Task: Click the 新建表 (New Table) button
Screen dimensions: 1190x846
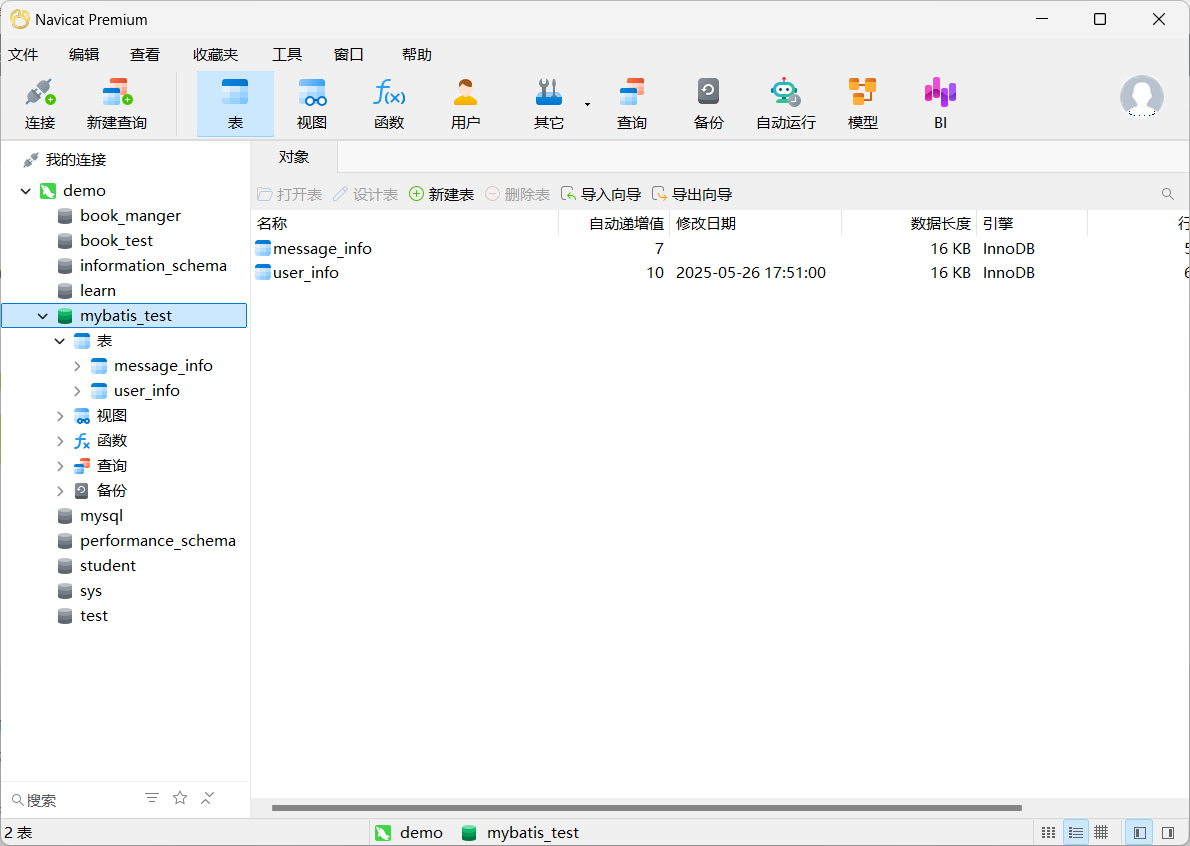Action: click(x=441, y=194)
